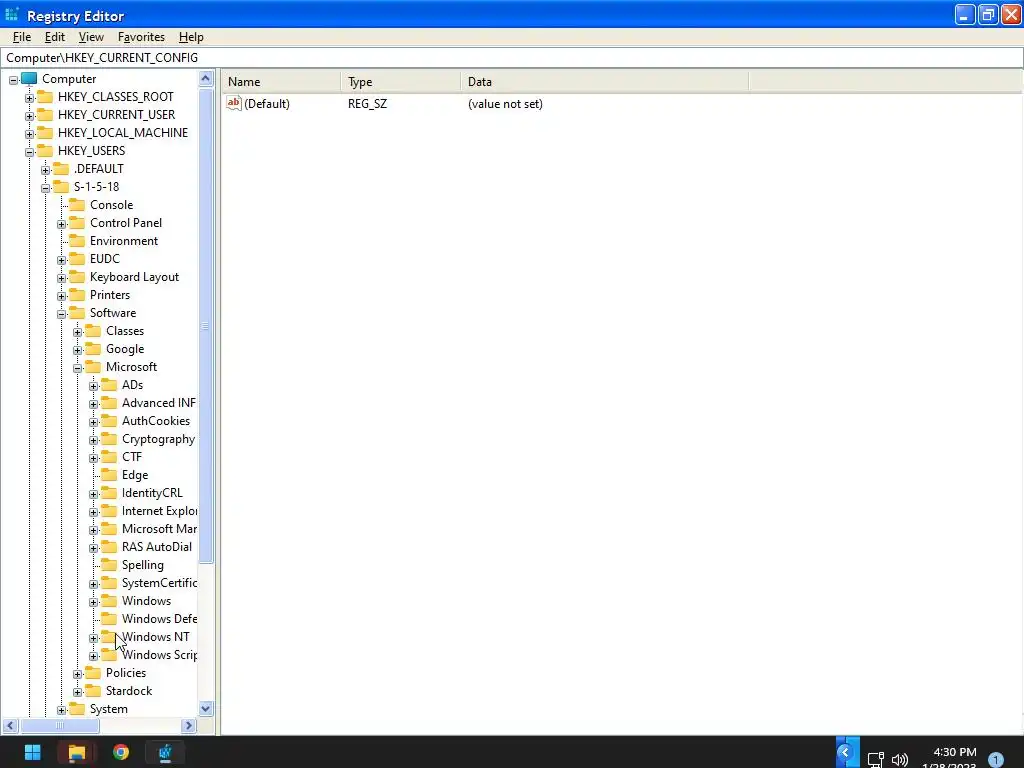This screenshot has height=768, width=1024.
Task: Select the Windows Defender key
Action: pyautogui.click(x=159, y=618)
